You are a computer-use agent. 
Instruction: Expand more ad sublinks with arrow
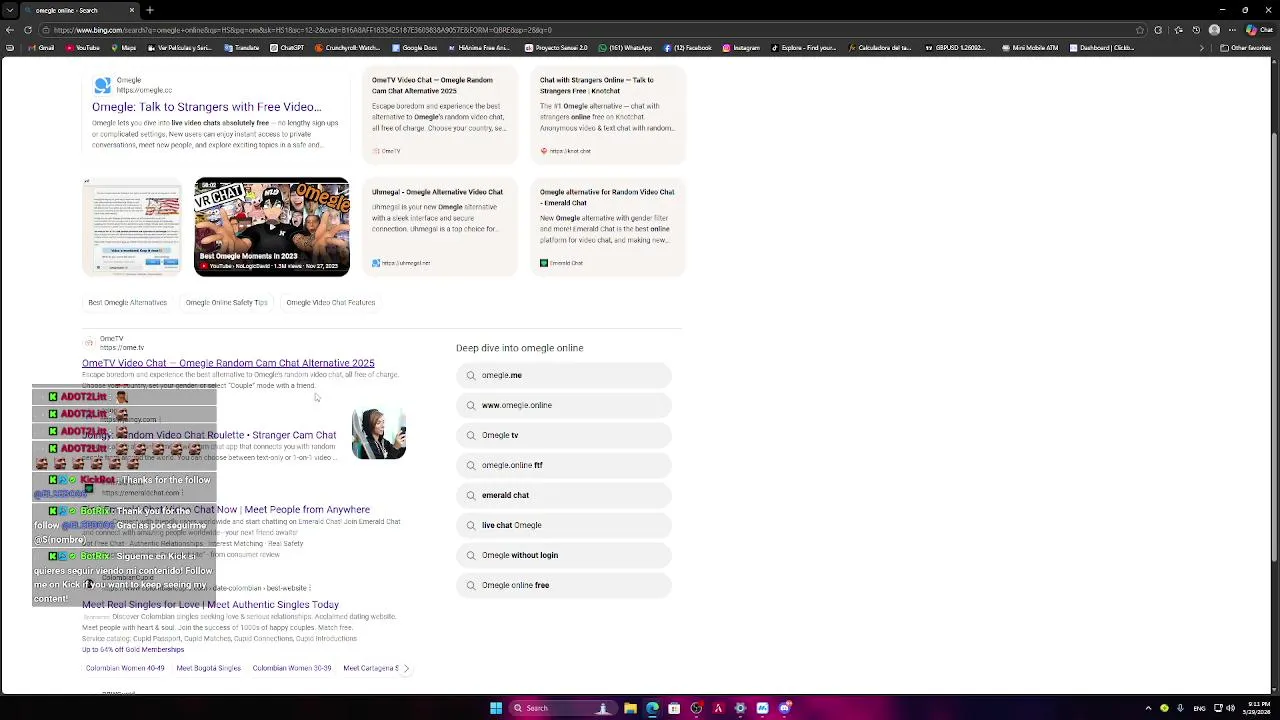(405, 668)
